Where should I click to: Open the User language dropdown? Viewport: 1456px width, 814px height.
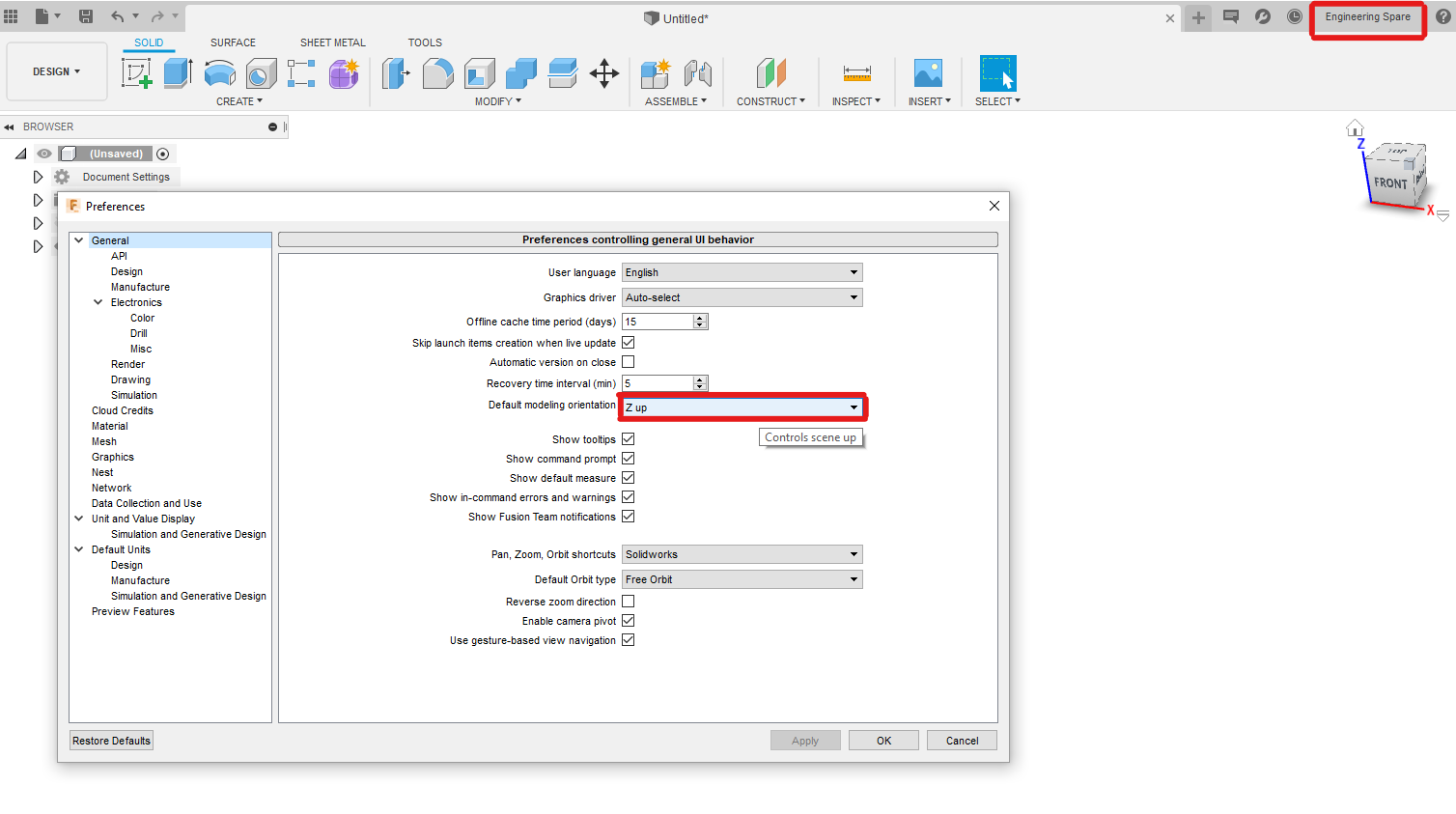(742, 272)
